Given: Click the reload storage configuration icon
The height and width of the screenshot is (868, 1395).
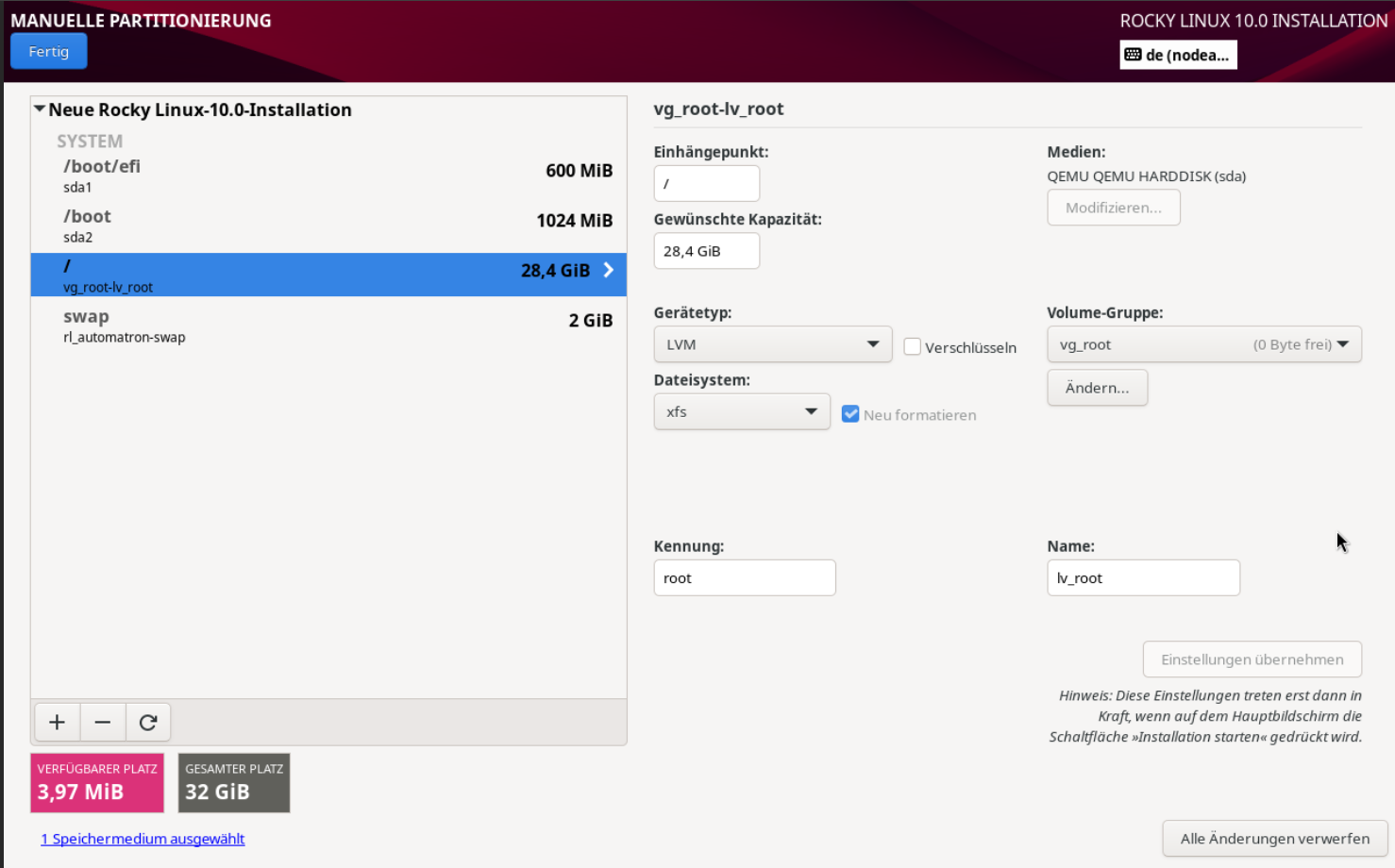Looking at the screenshot, I should 148,723.
